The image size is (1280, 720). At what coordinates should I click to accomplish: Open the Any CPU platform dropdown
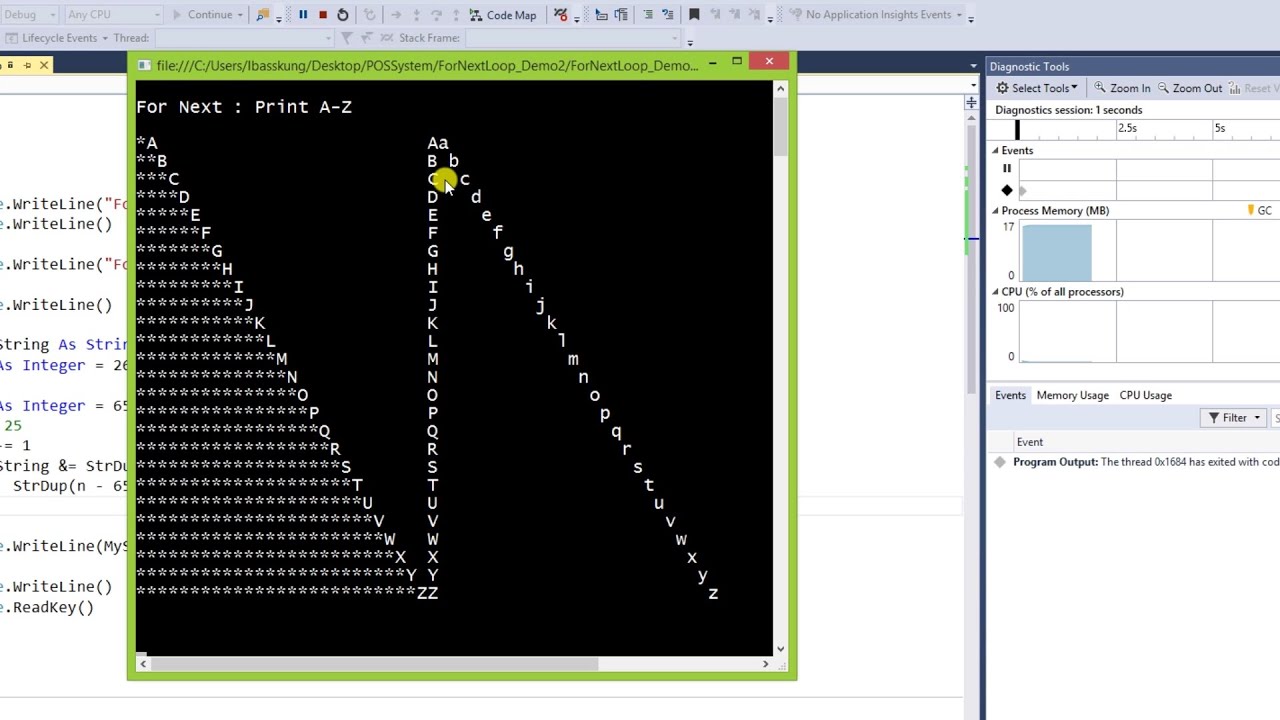[113, 15]
